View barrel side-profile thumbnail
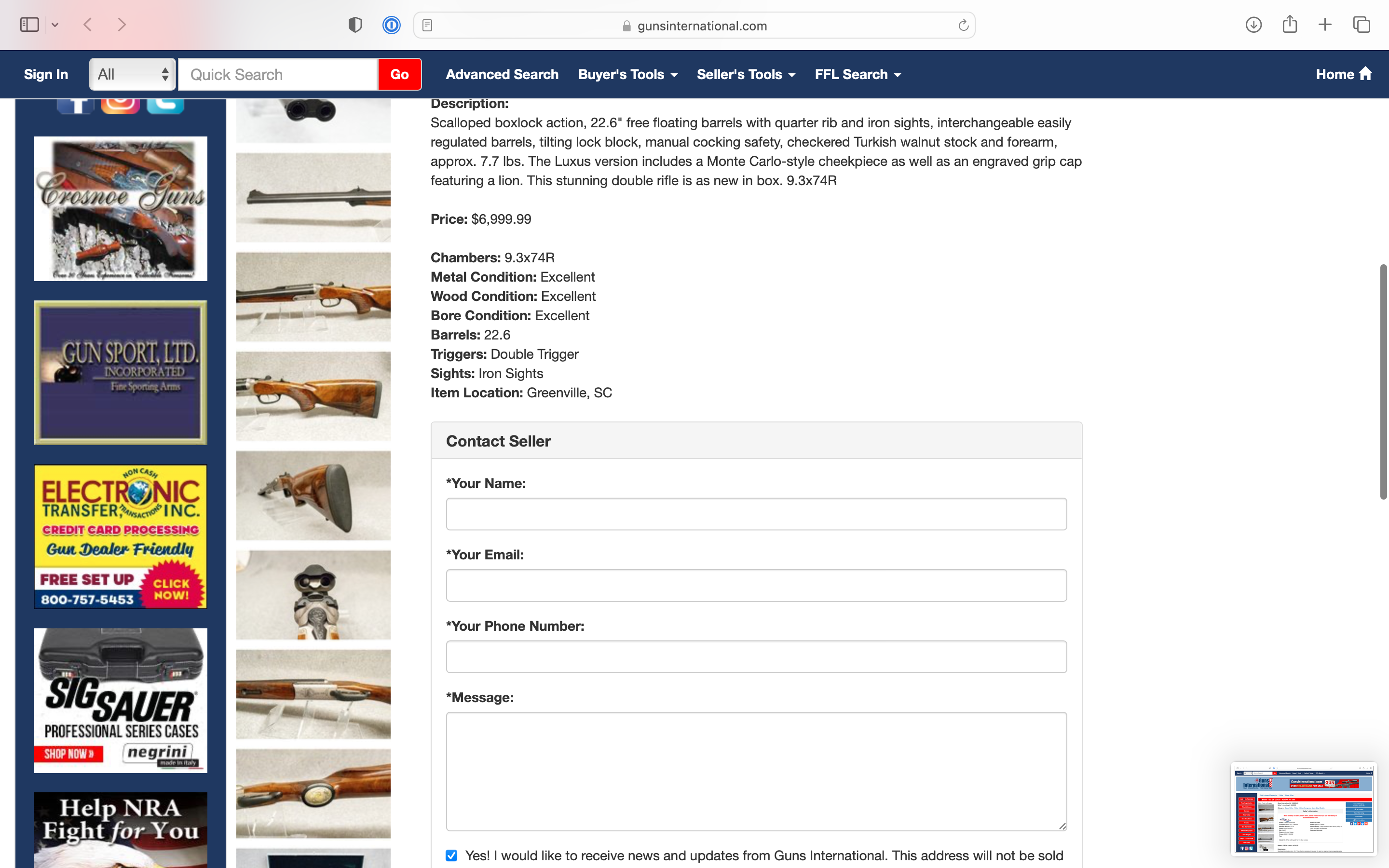Image resolution: width=1389 pixels, height=868 pixels. click(x=313, y=198)
